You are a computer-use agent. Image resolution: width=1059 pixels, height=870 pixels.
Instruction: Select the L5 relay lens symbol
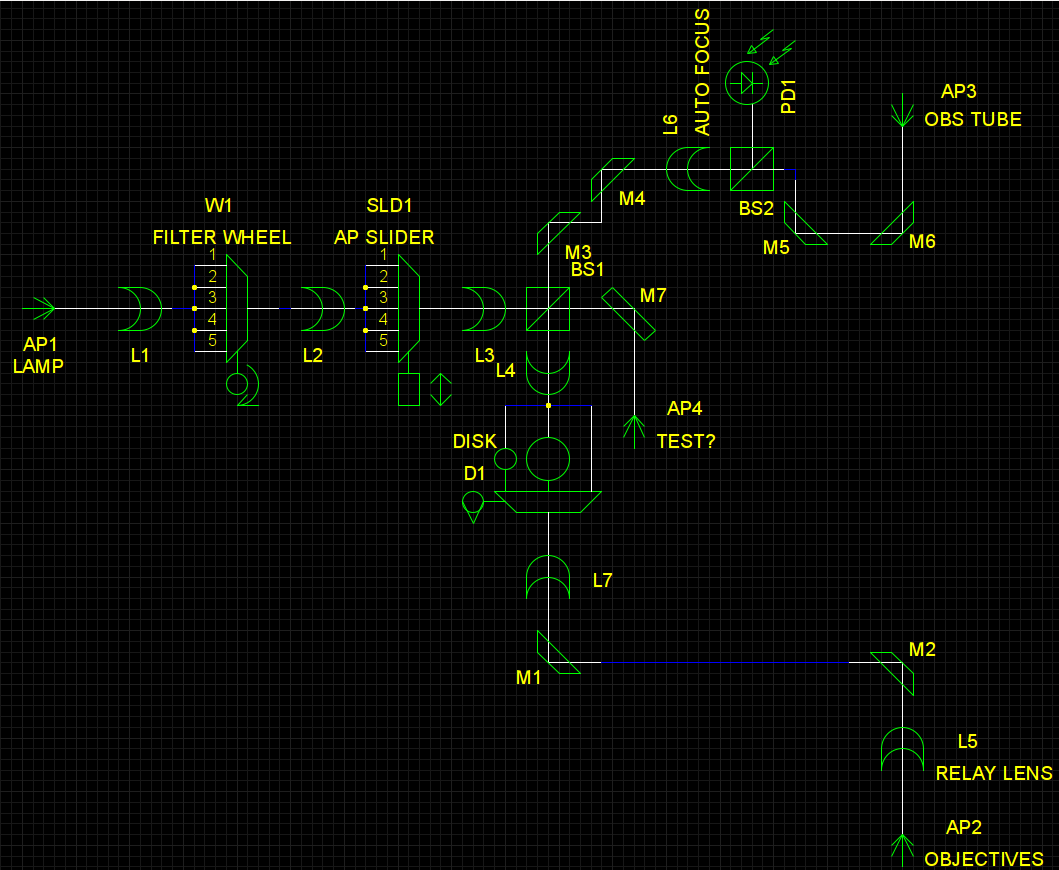902,749
